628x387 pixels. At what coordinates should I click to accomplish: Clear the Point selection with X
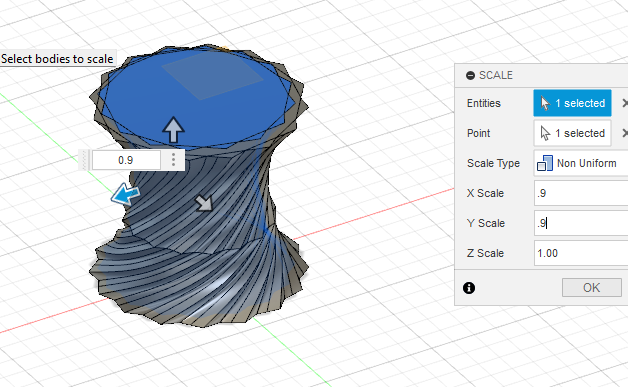[x=624, y=133]
